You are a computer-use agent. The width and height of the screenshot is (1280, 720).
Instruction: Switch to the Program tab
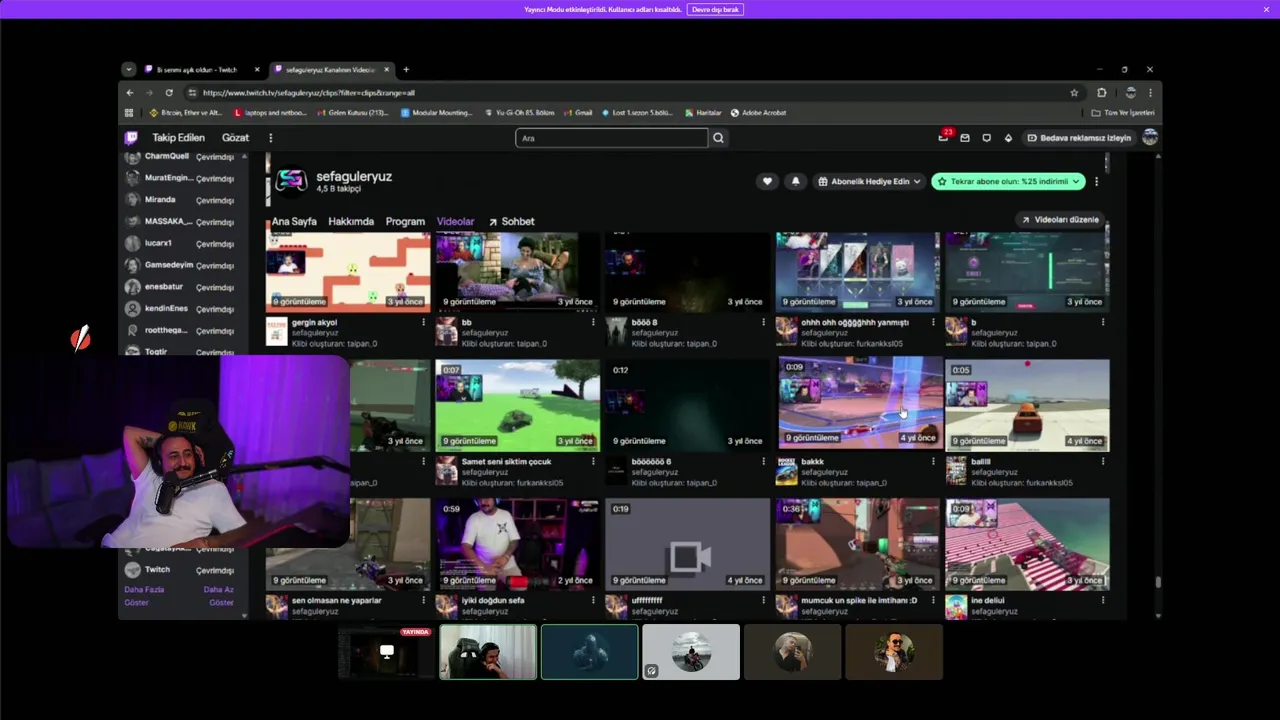pos(405,221)
